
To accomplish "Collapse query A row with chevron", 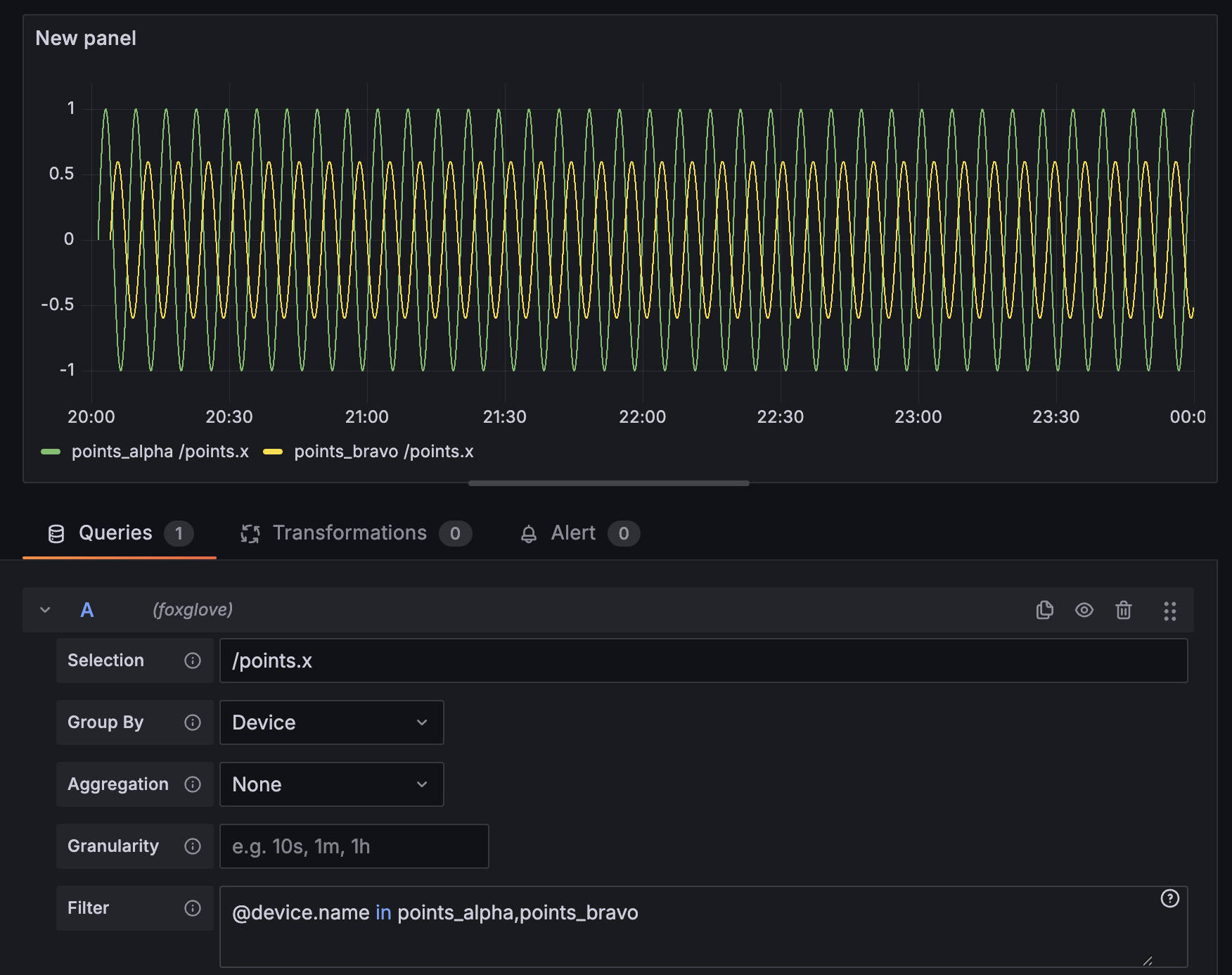I will point(45,610).
